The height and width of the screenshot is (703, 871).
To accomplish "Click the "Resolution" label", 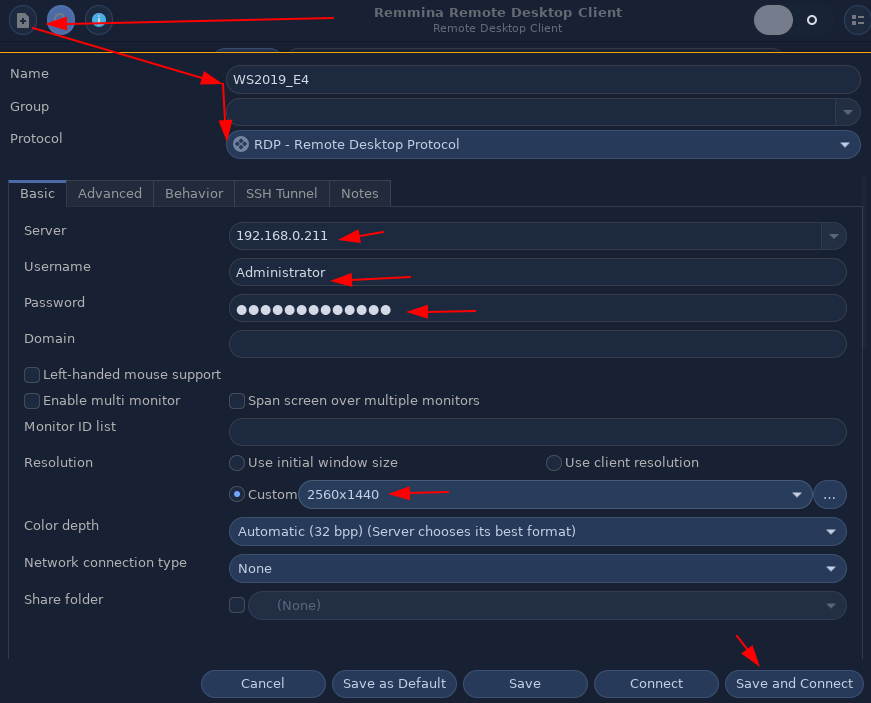I will point(58,463).
